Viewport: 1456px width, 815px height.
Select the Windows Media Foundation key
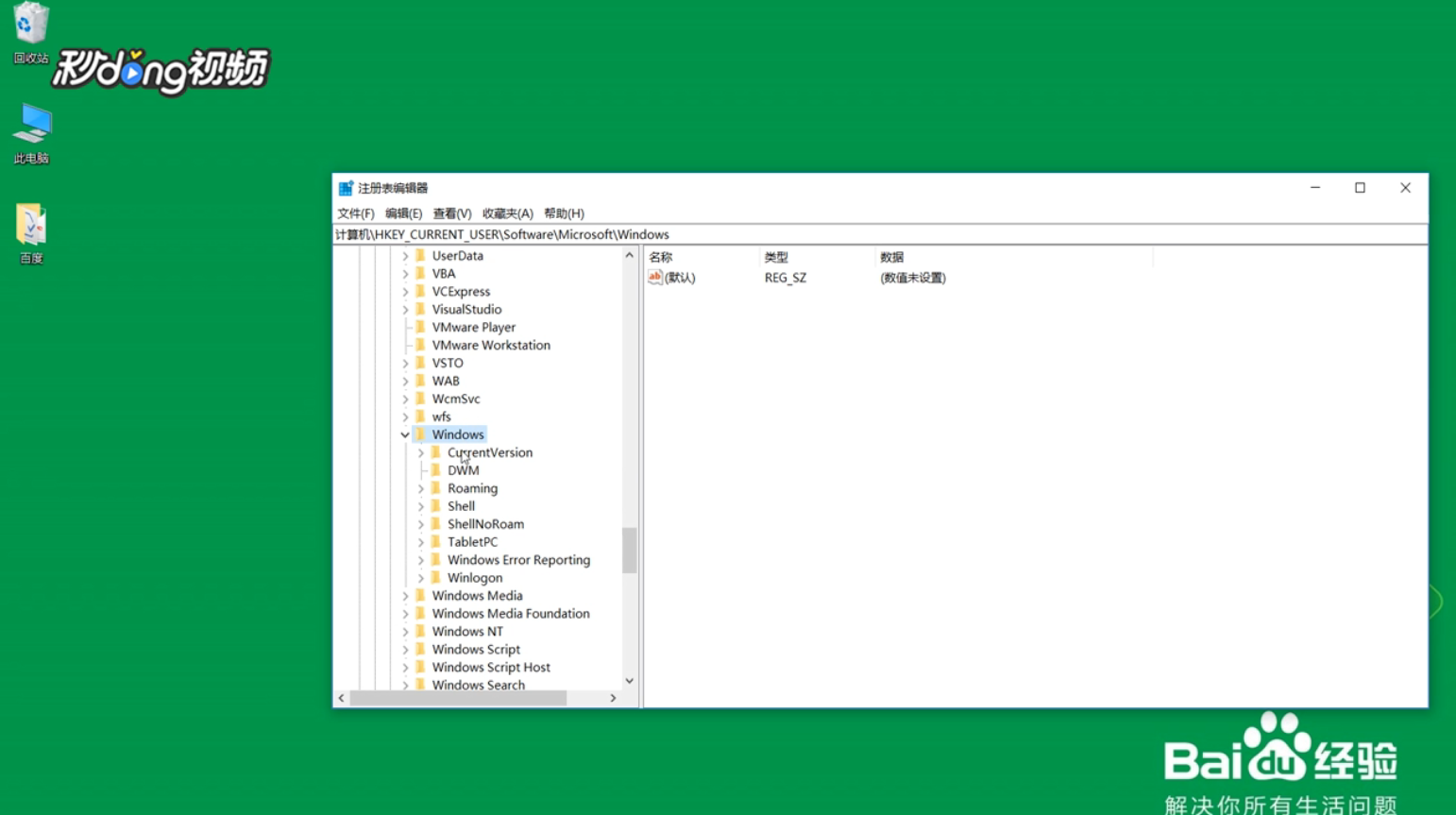(x=511, y=614)
